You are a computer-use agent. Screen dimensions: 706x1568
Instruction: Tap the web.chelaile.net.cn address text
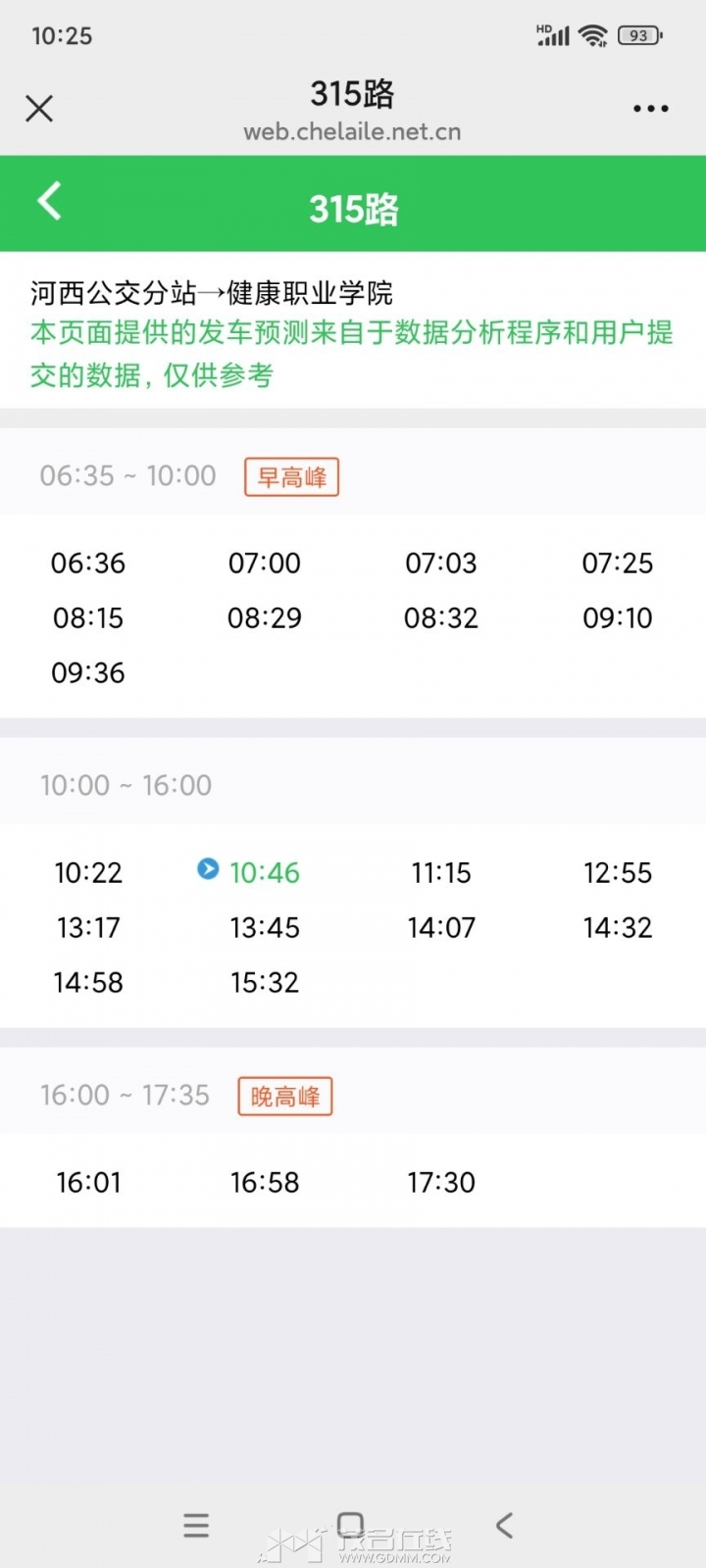[352, 132]
